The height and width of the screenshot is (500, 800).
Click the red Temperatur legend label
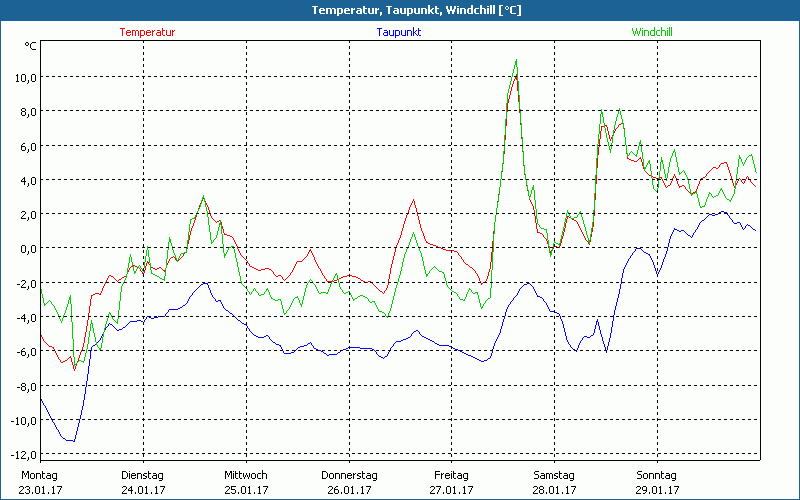[x=147, y=32]
